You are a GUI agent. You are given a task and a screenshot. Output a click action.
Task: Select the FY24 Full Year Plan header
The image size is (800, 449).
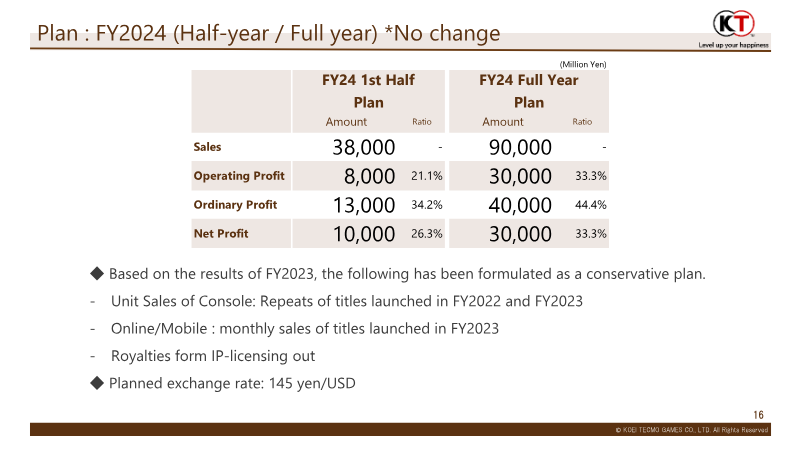(529, 91)
